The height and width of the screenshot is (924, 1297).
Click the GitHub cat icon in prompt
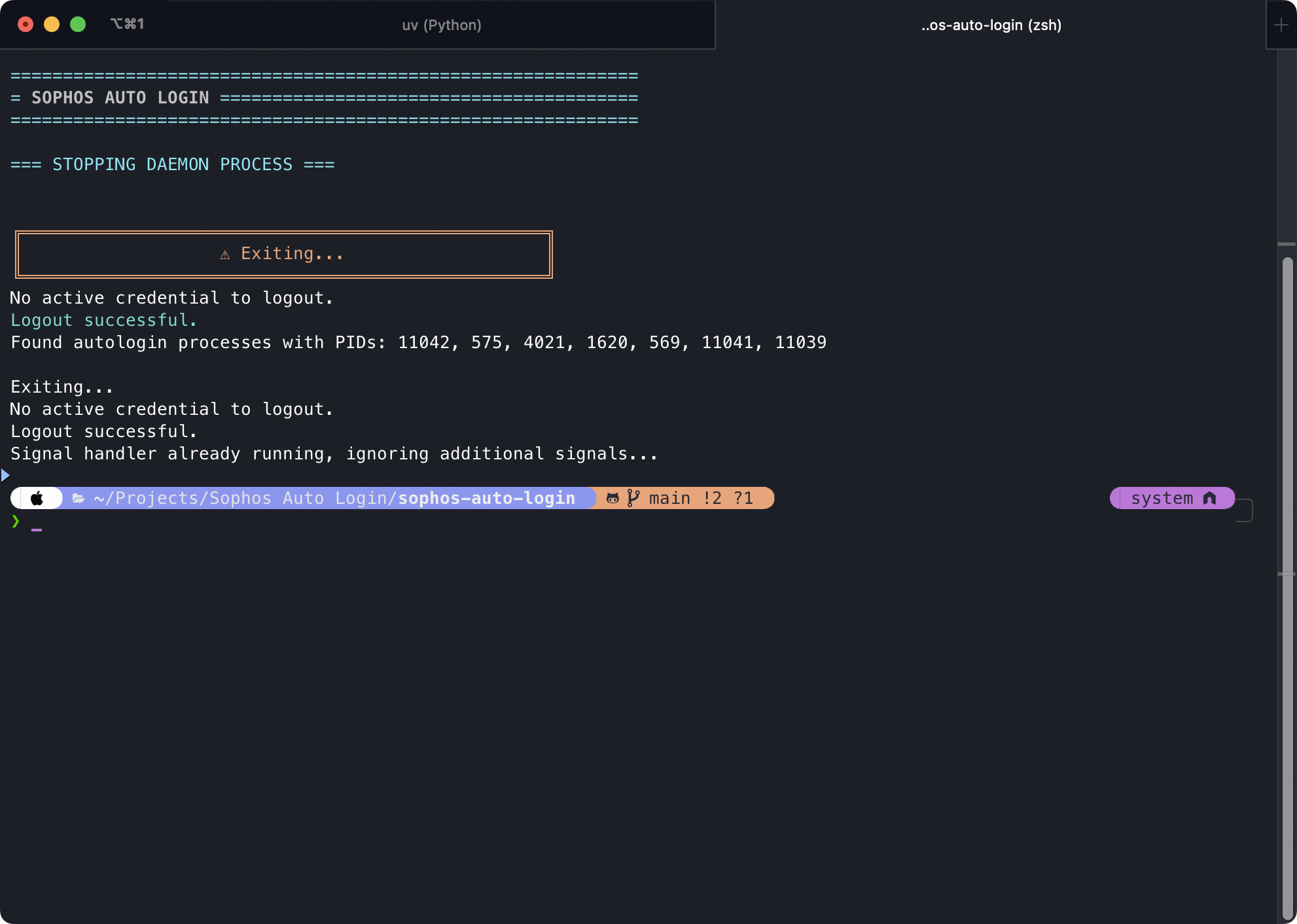[613, 499]
